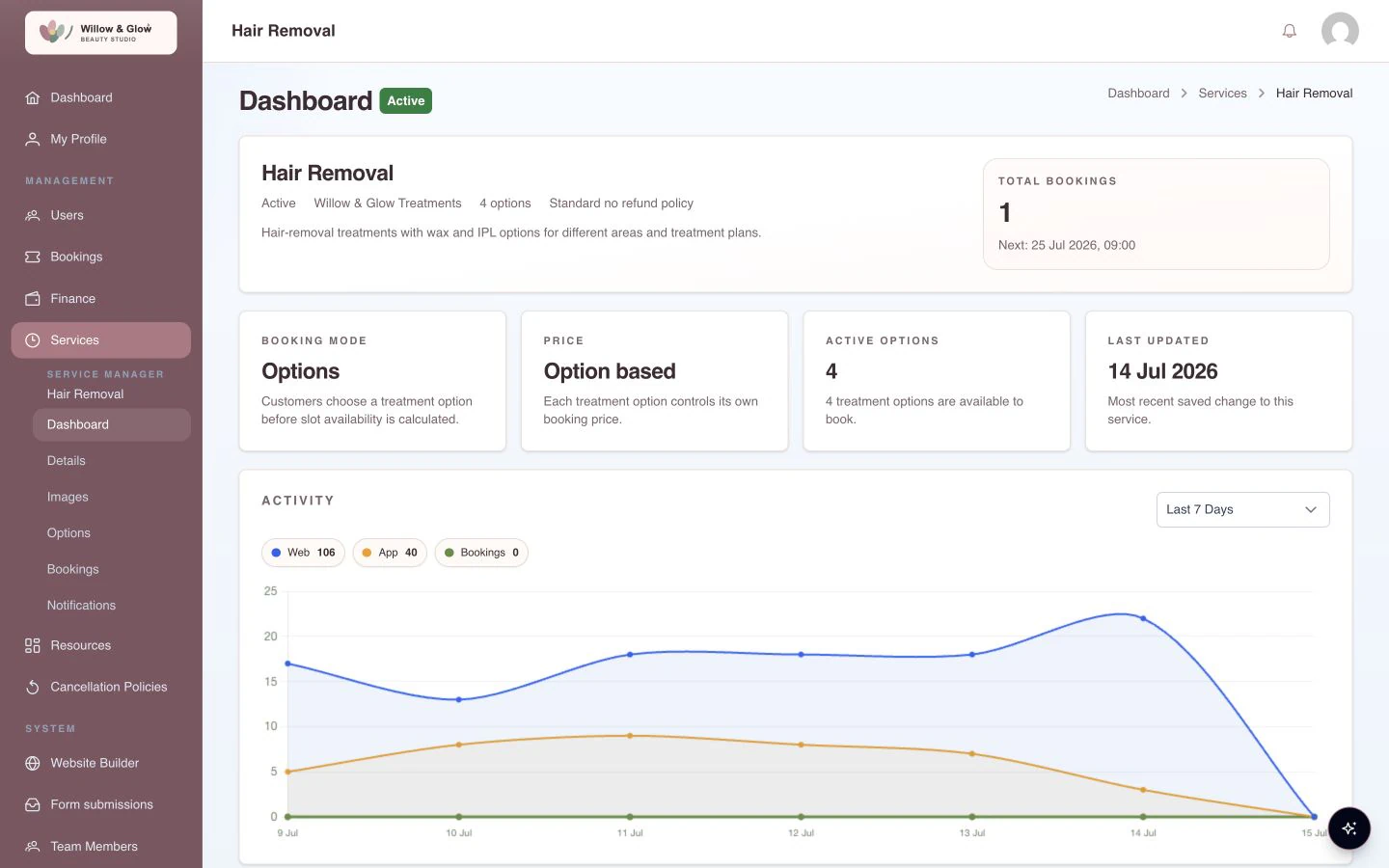Click 'Next: 25 Jul 2026, 09:00' text
This screenshot has height=868, width=1389.
(1067, 245)
